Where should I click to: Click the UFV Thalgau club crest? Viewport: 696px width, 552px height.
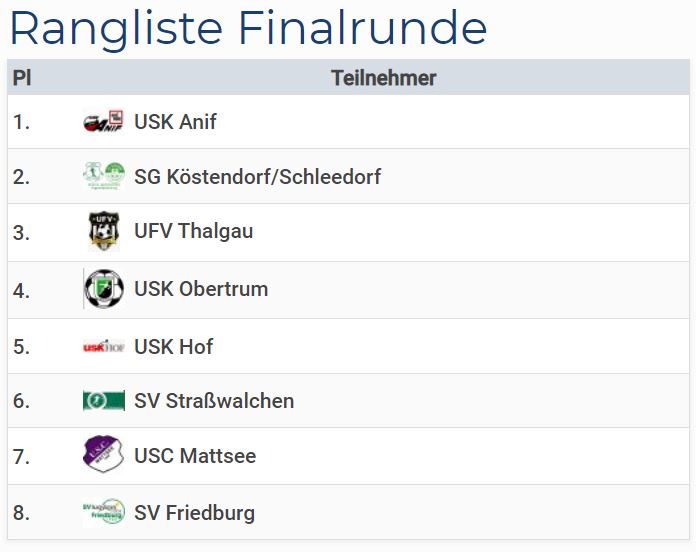[103, 231]
